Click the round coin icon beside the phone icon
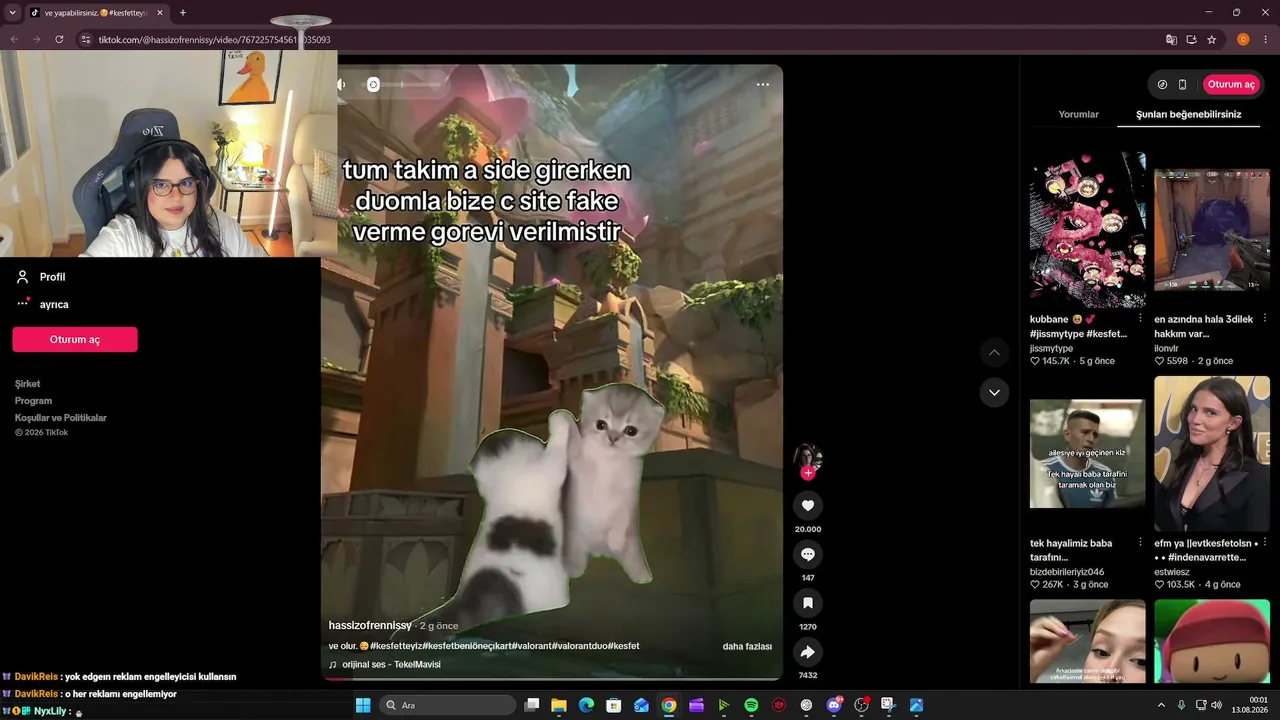Image resolution: width=1280 pixels, height=720 pixels. coord(1162,84)
